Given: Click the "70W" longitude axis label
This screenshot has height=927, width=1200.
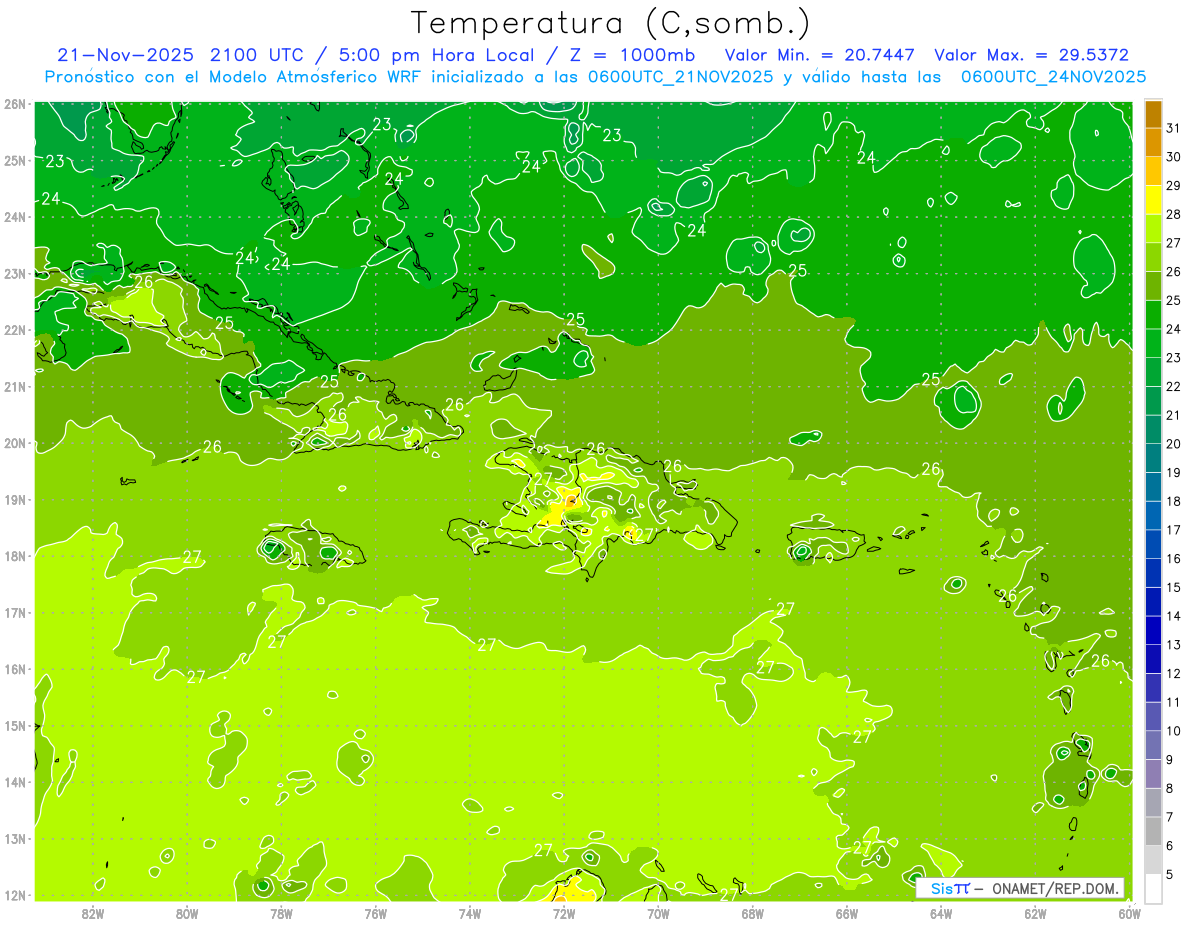Looking at the screenshot, I should pos(658,913).
